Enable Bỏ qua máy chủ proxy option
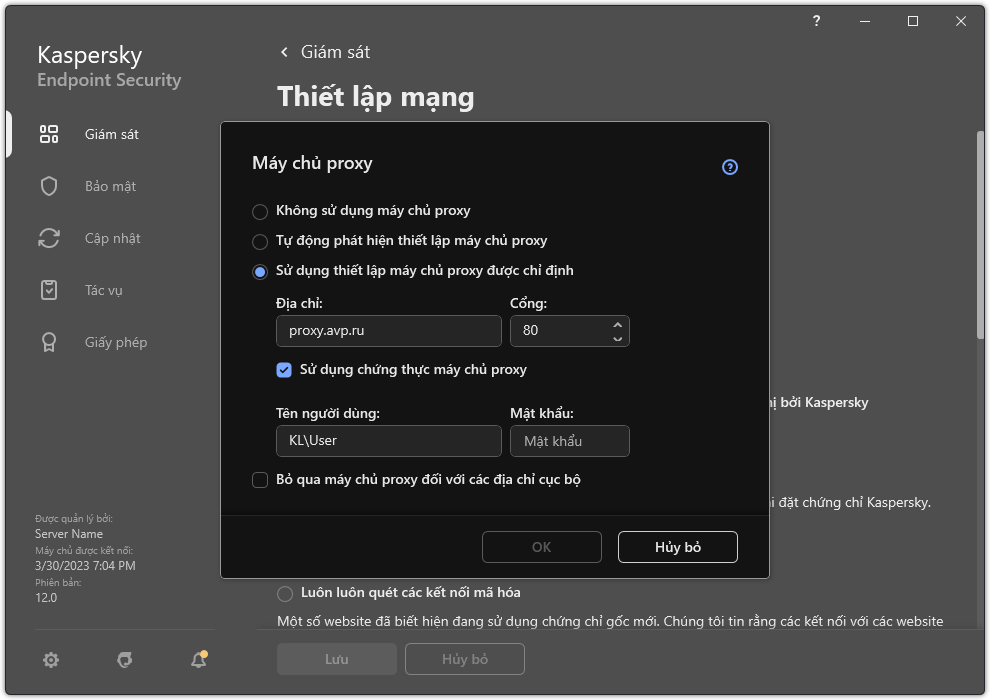This screenshot has height=700, width=990. point(259,480)
